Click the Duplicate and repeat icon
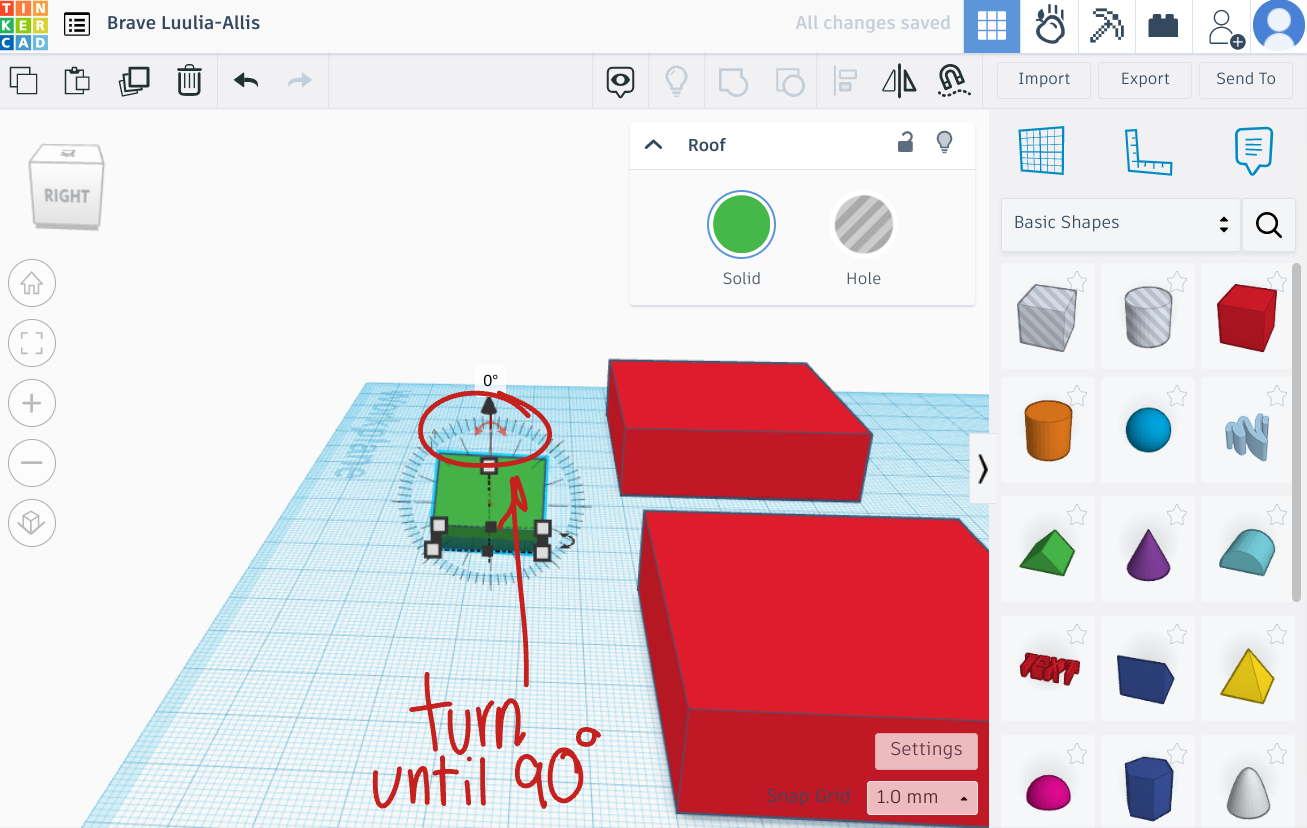The image size is (1307, 828). click(134, 80)
